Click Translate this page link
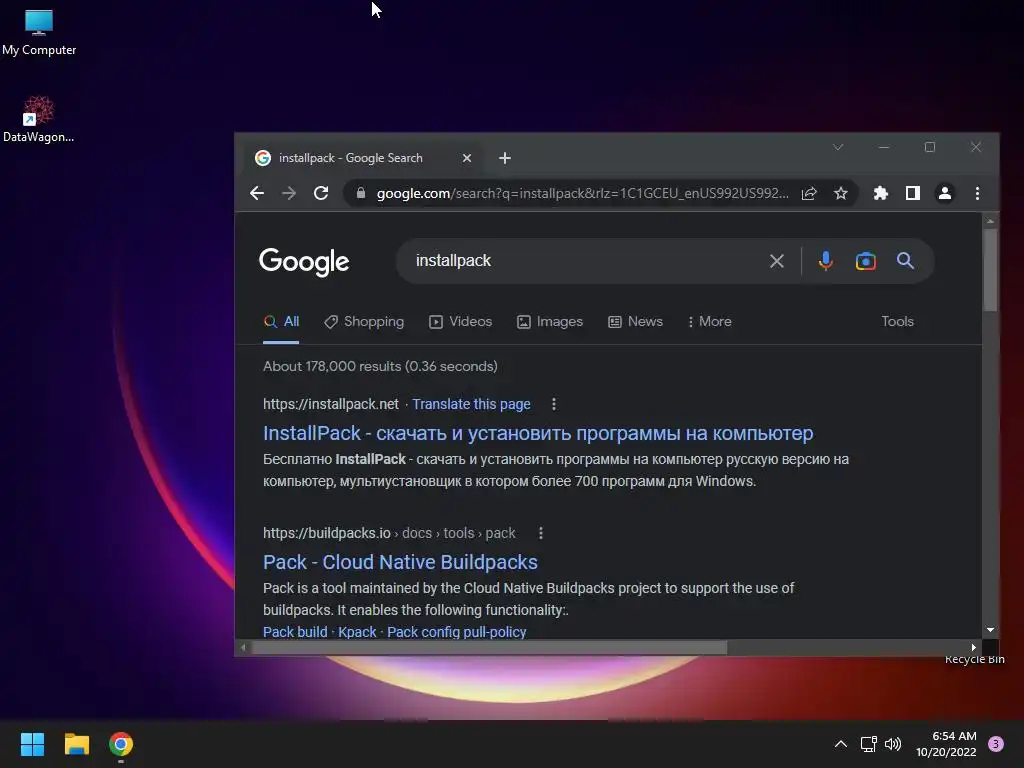Image resolution: width=1024 pixels, height=768 pixels. point(471,404)
